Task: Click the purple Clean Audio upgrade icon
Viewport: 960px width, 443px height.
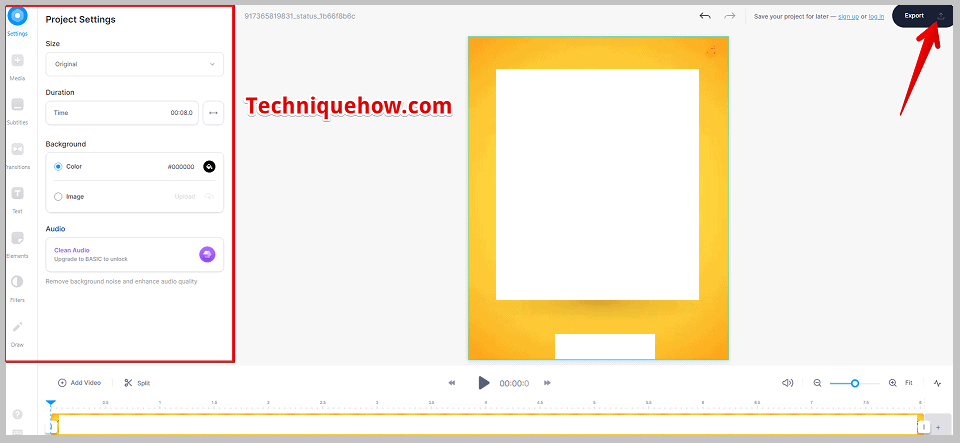Action: [207, 255]
